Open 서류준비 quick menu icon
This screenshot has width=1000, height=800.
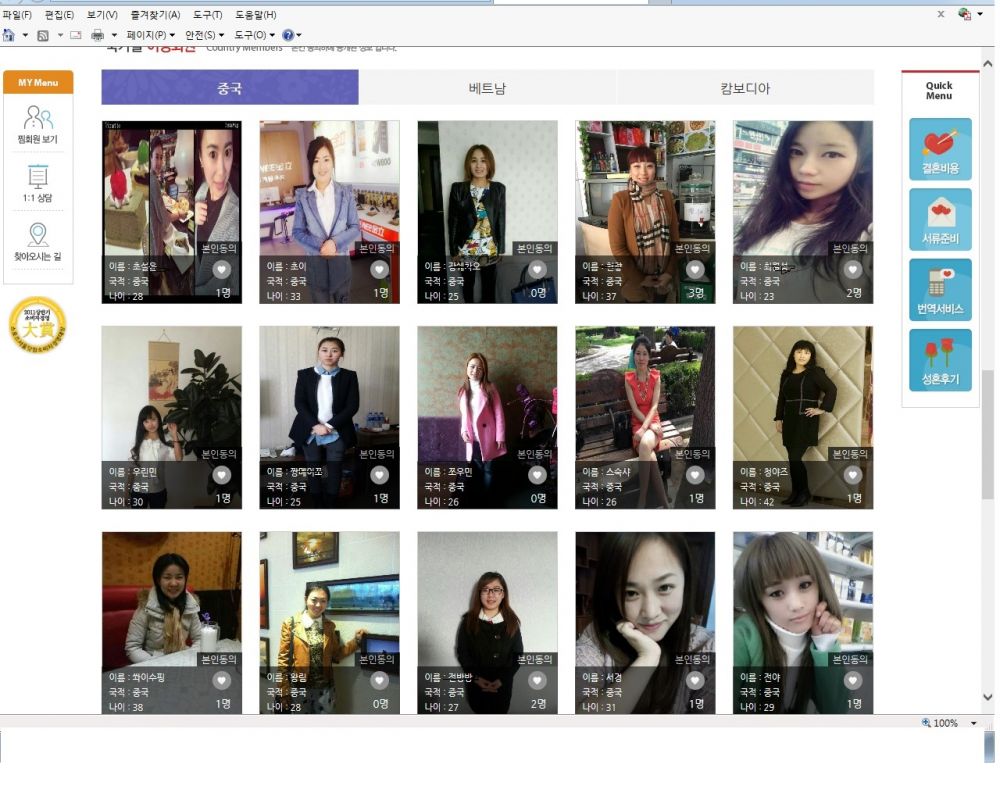(x=940, y=219)
